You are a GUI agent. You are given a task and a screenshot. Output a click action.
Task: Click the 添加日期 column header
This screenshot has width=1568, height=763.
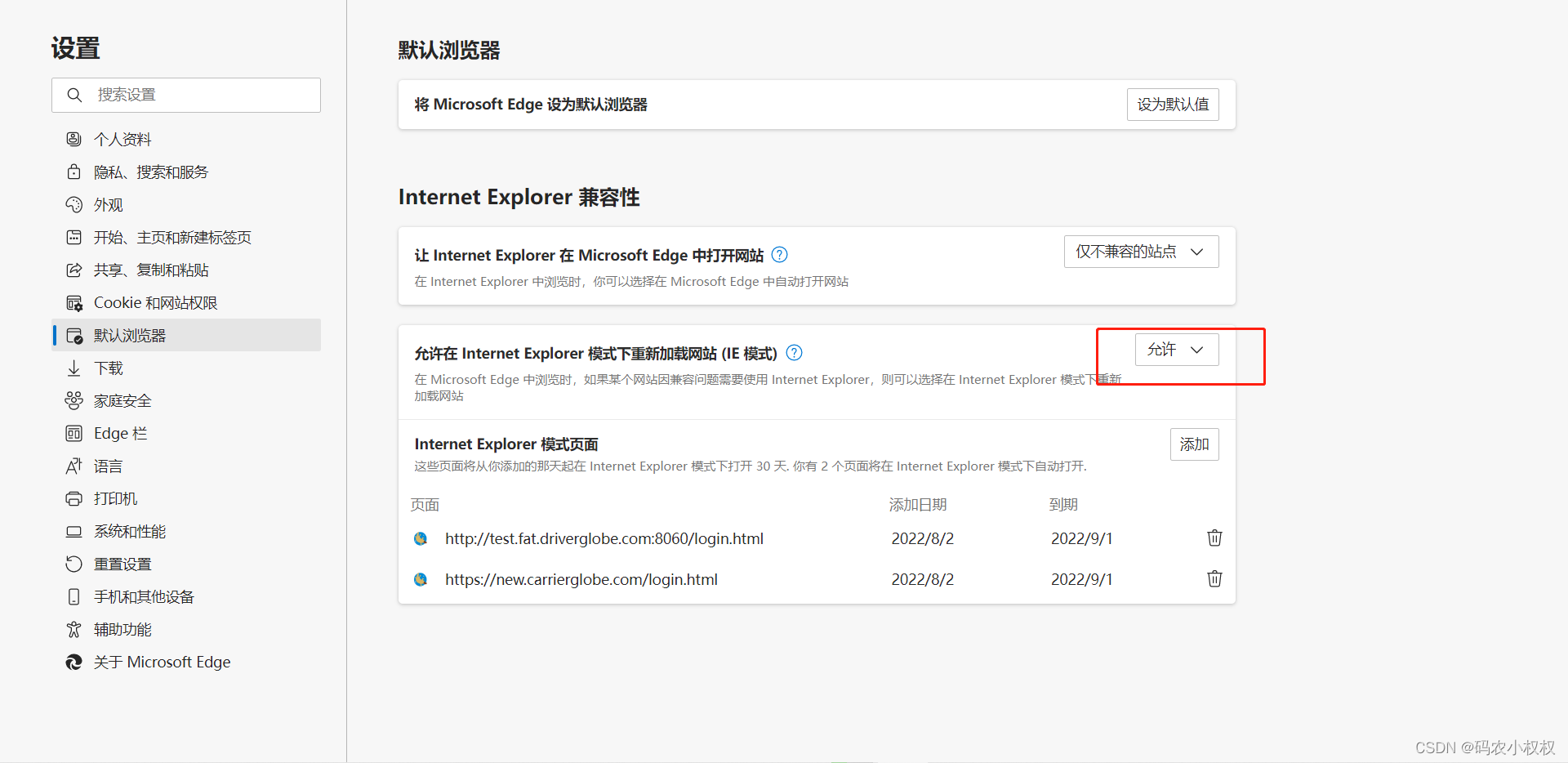pos(918,505)
